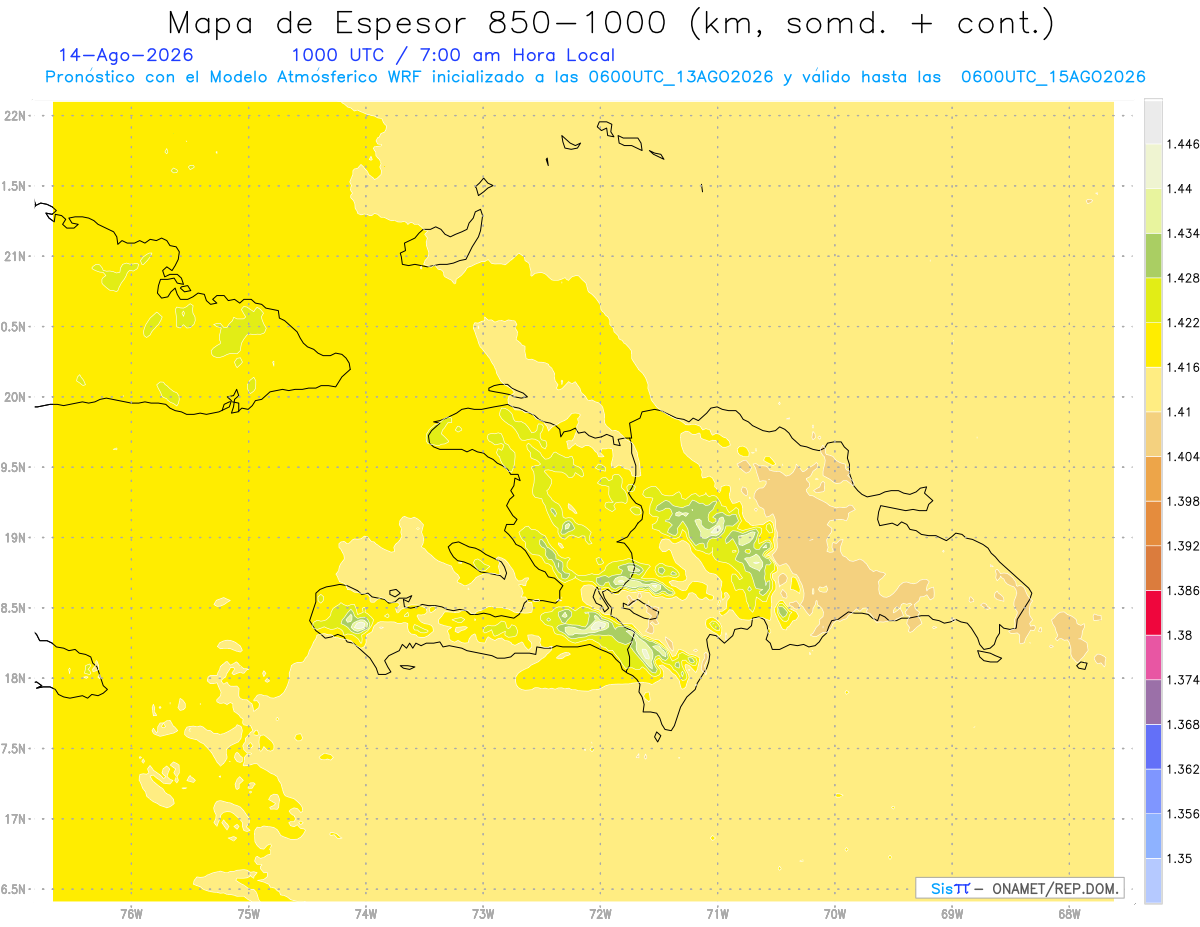
Task: Click the pale yellow legend swatch between 1.41 and 1.416
Action: pos(1153,389)
